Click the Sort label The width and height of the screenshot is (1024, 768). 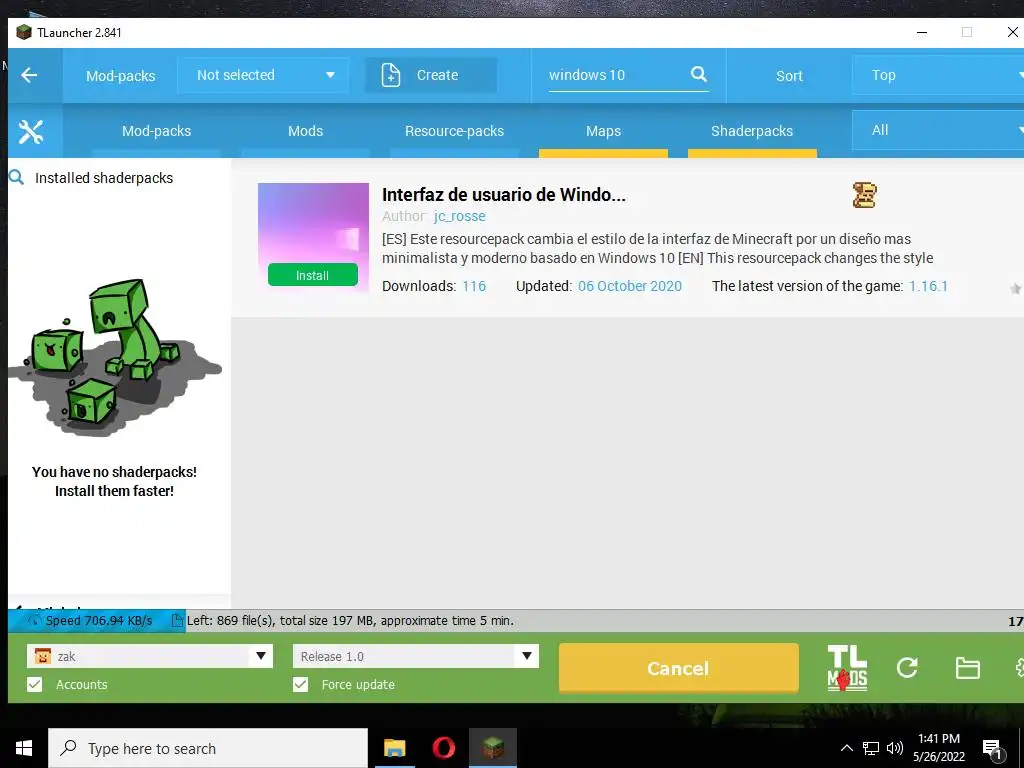[789, 76]
